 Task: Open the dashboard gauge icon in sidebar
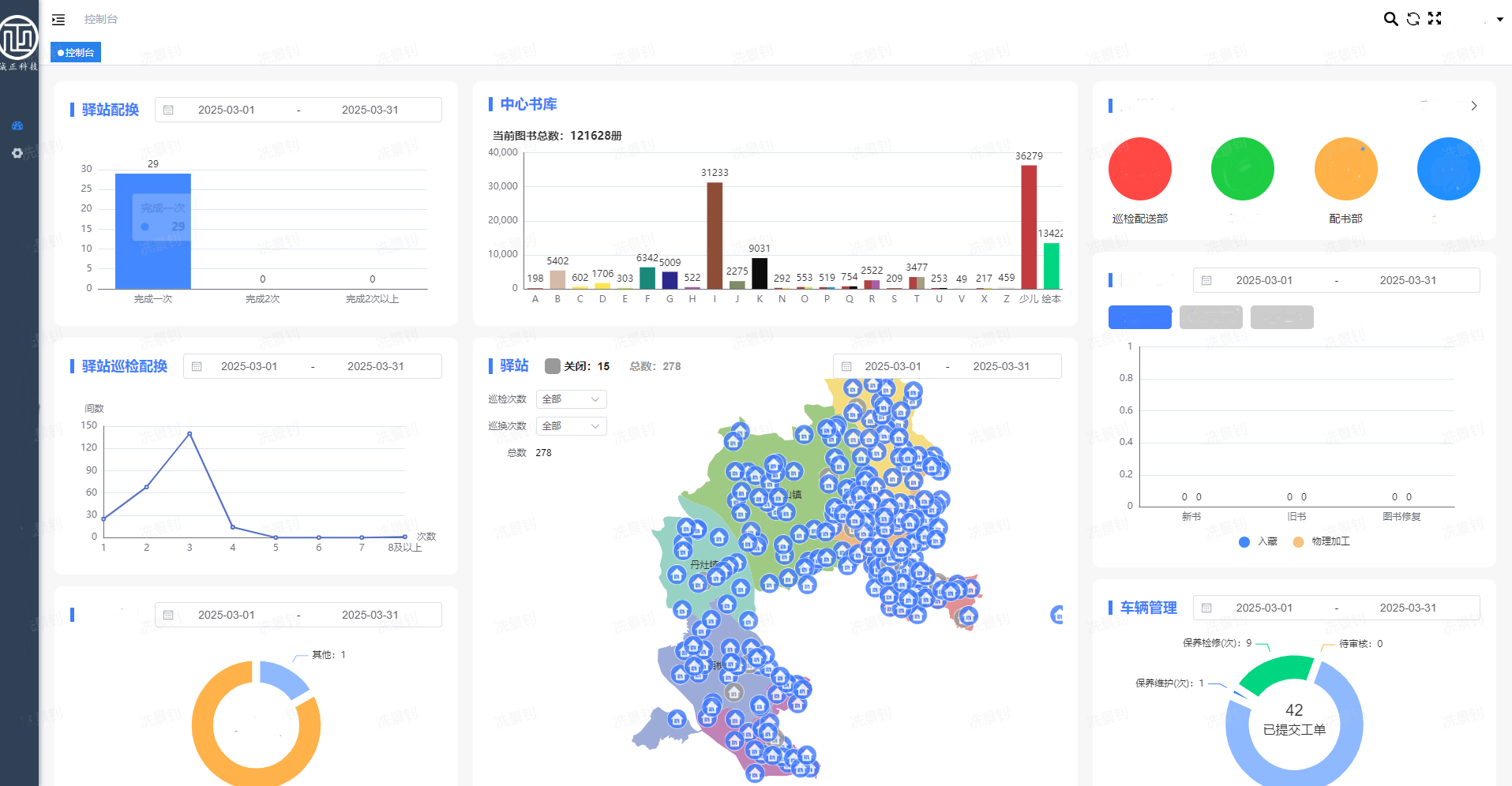17,125
